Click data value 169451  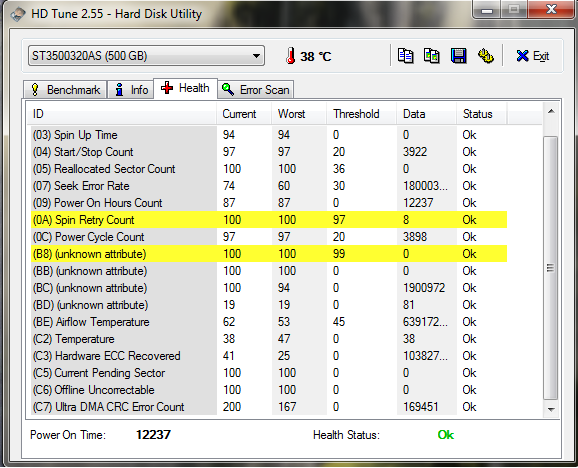[x=421, y=406]
